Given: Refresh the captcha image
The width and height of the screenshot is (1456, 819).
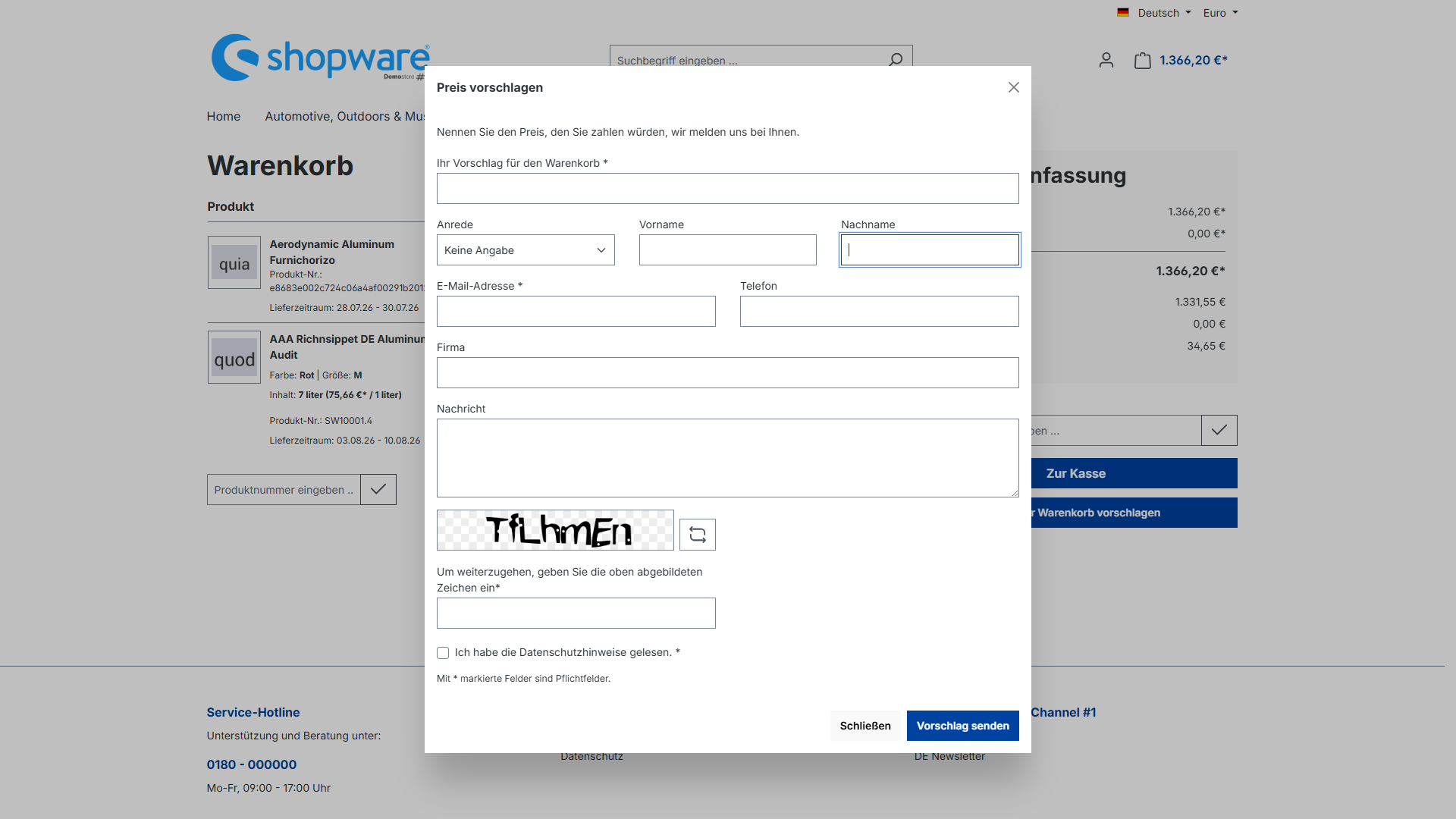Looking at the screenshot, I should tap(698, 535).
